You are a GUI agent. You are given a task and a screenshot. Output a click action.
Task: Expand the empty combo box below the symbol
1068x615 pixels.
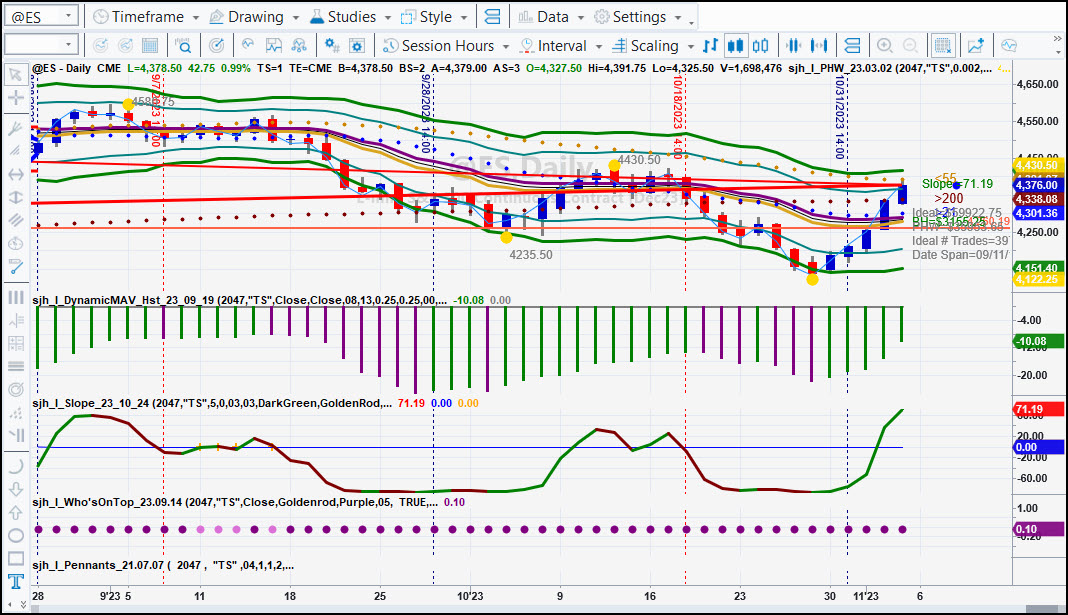(68, 45)
